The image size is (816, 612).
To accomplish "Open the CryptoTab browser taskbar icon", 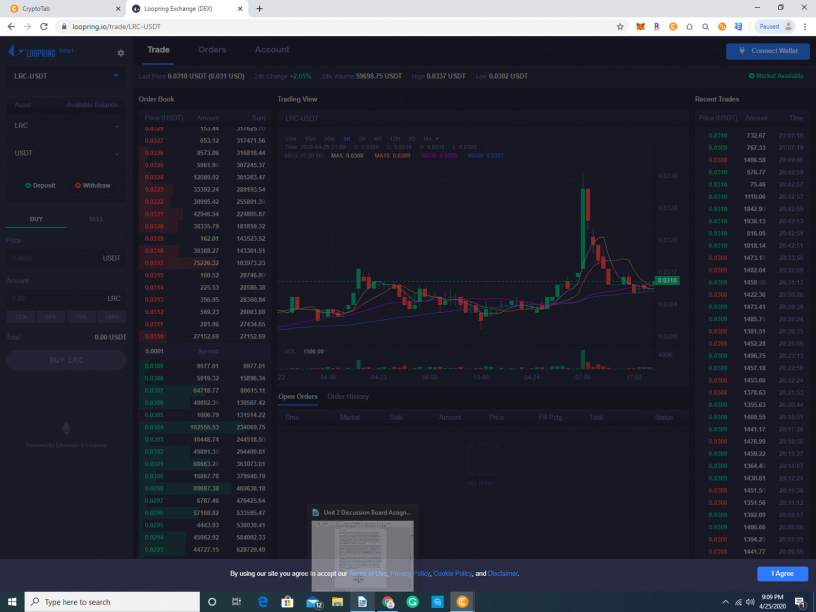I will tap(462, 602).
